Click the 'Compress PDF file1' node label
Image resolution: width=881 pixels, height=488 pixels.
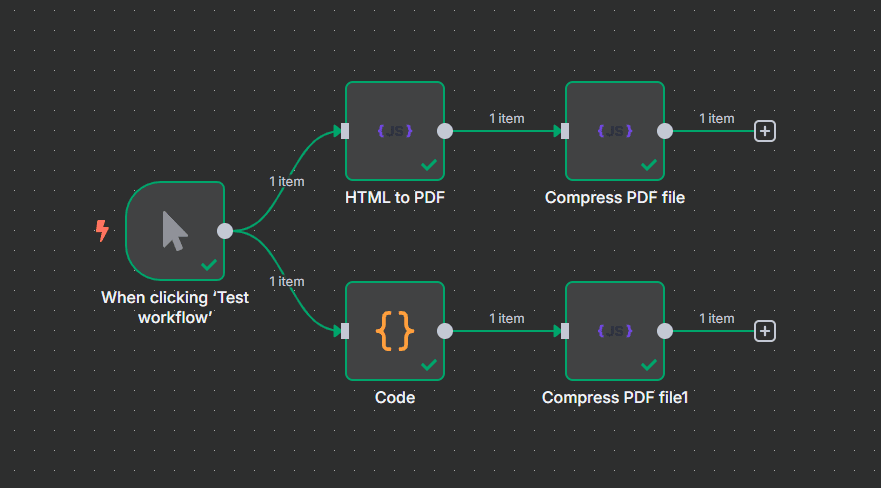tap(615, 398)
